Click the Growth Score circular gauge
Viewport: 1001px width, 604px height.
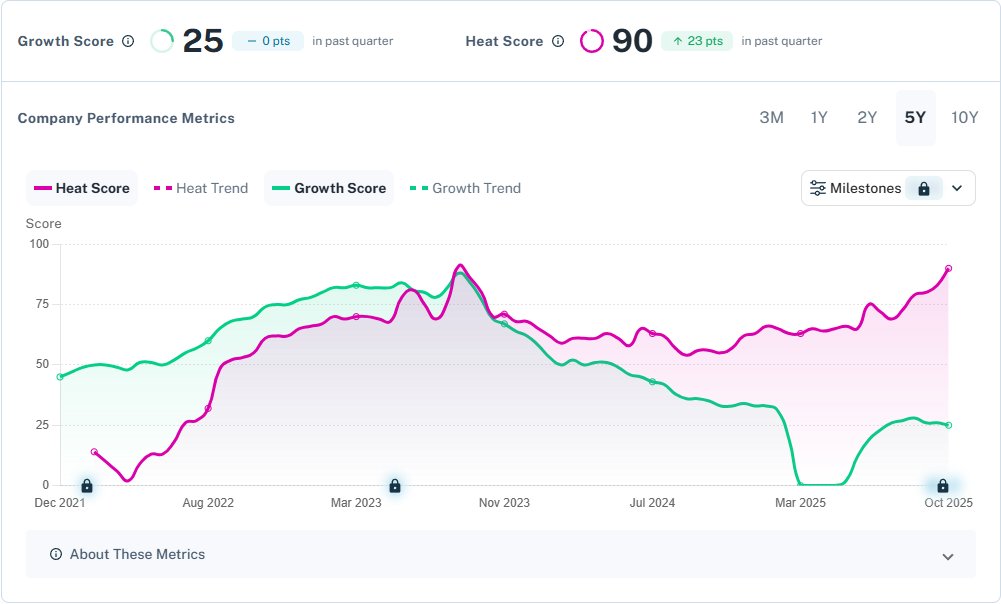click(162, 42)
